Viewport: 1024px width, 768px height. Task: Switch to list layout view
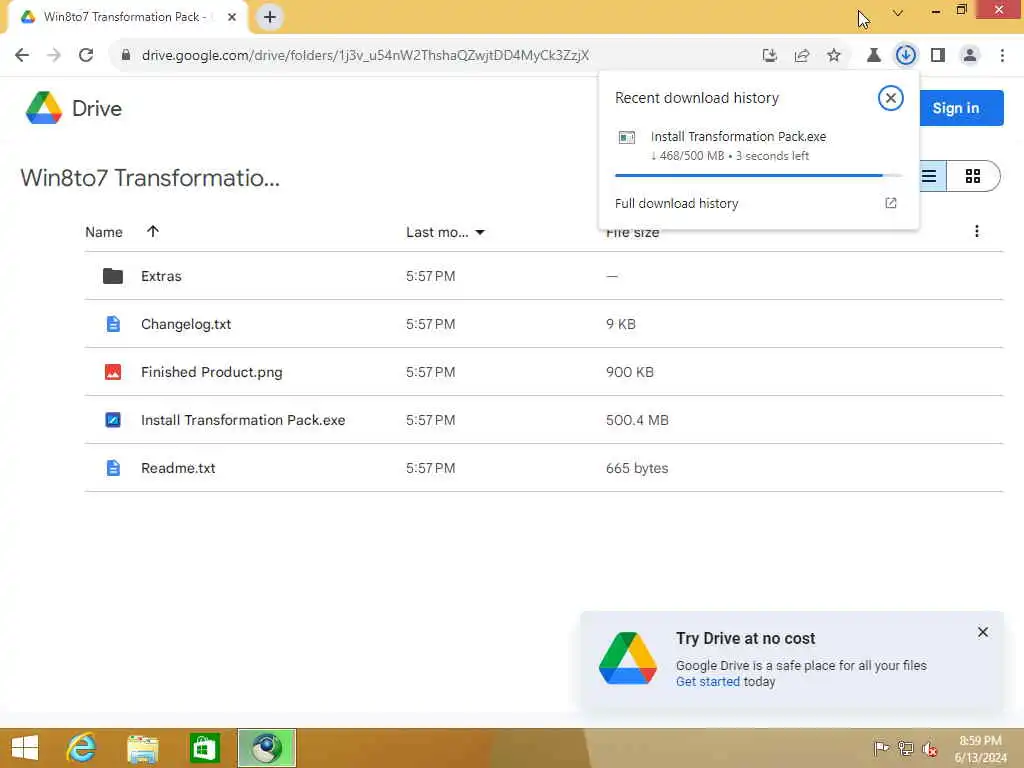(x=929, y=176)
